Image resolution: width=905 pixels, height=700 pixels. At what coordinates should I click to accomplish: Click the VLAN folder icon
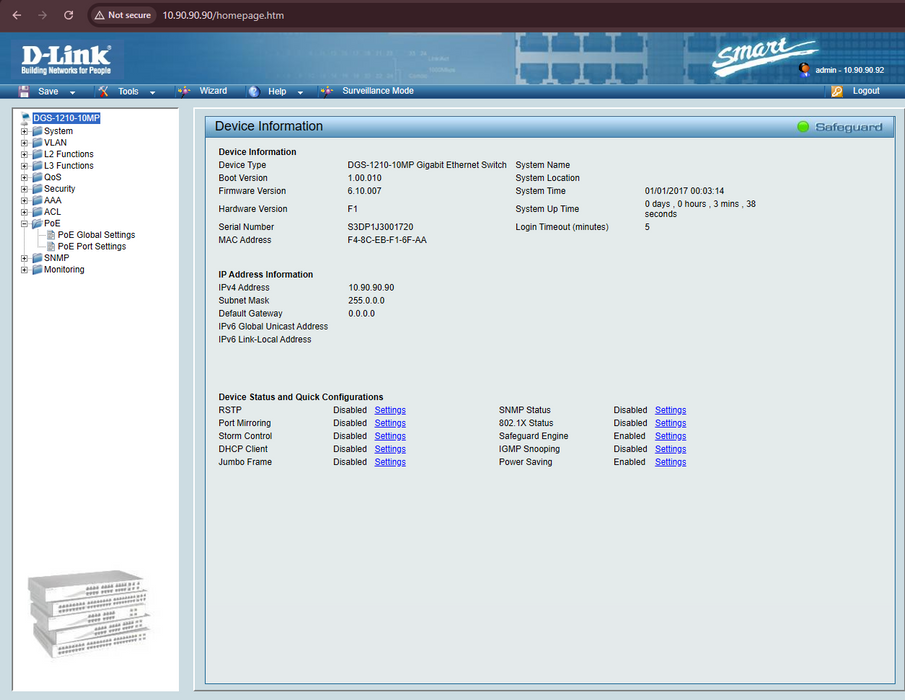(38, 143)
